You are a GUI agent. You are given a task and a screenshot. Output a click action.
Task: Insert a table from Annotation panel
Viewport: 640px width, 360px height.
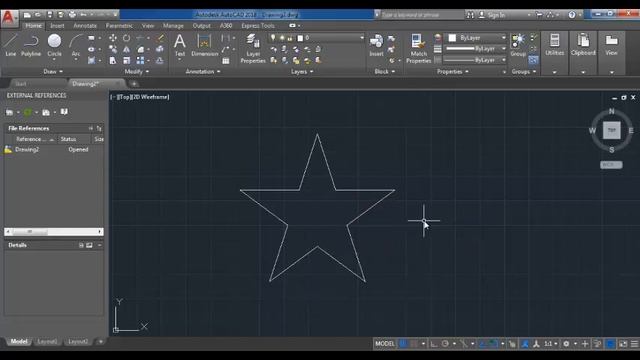226,61
